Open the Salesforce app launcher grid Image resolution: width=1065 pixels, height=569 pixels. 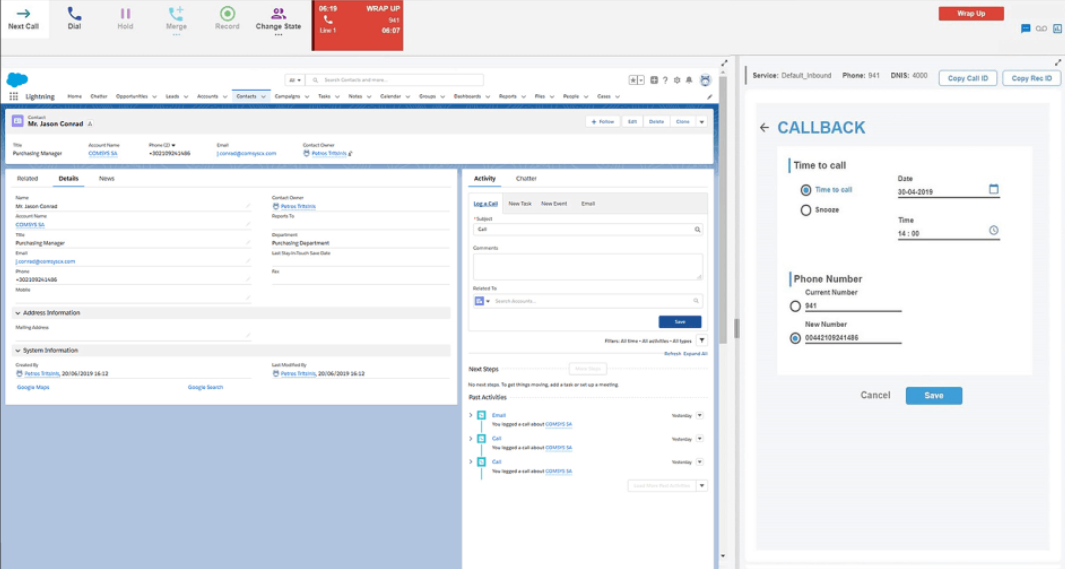(x=13, y=97)
